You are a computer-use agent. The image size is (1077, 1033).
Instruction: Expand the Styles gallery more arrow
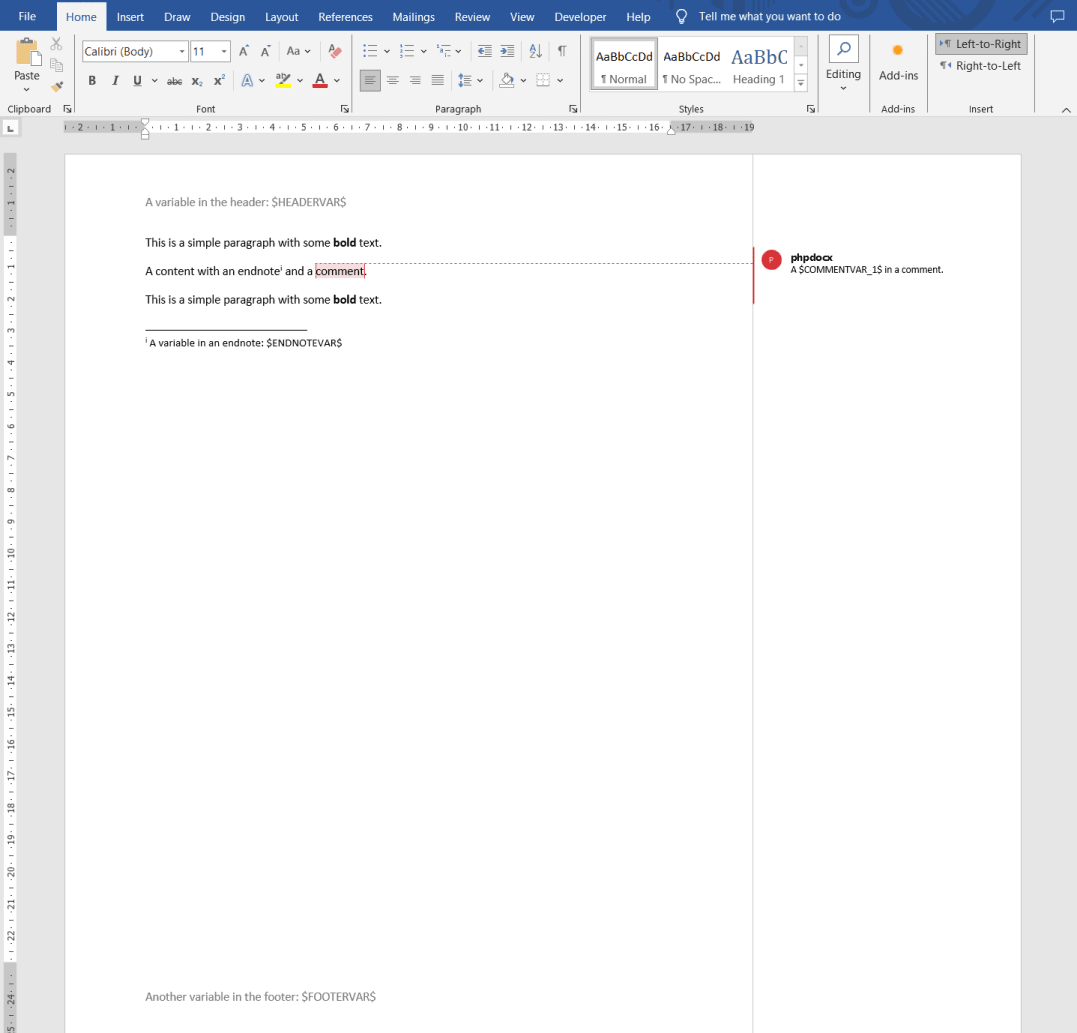pos(801,83)
